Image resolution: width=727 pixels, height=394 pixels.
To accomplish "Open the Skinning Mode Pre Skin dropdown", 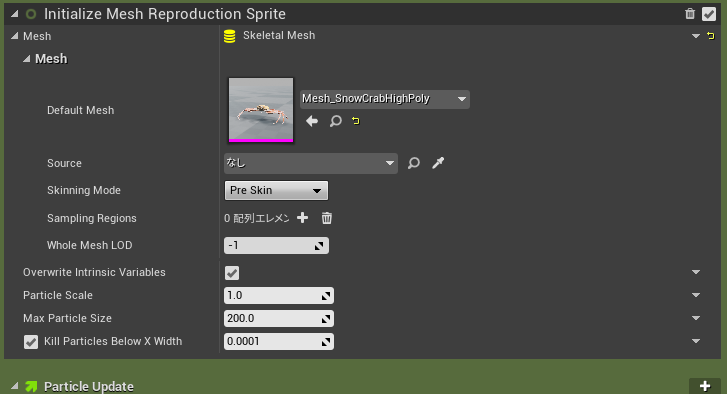I will 276,191.
